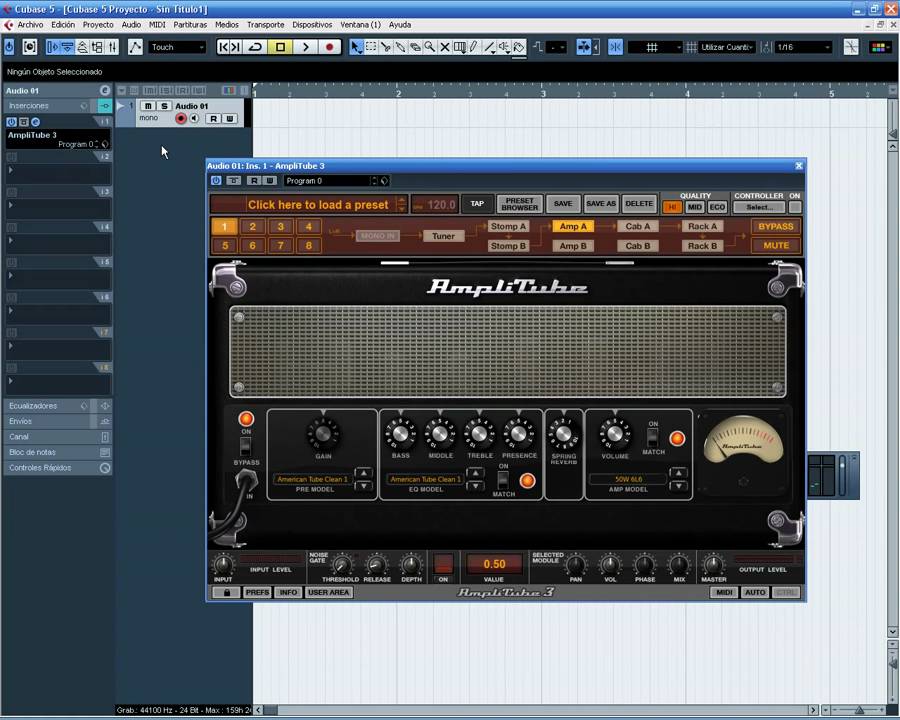This screenshot has height=720, width=900.
Task: Open the MIDI menu
Action: click(157, 25)
